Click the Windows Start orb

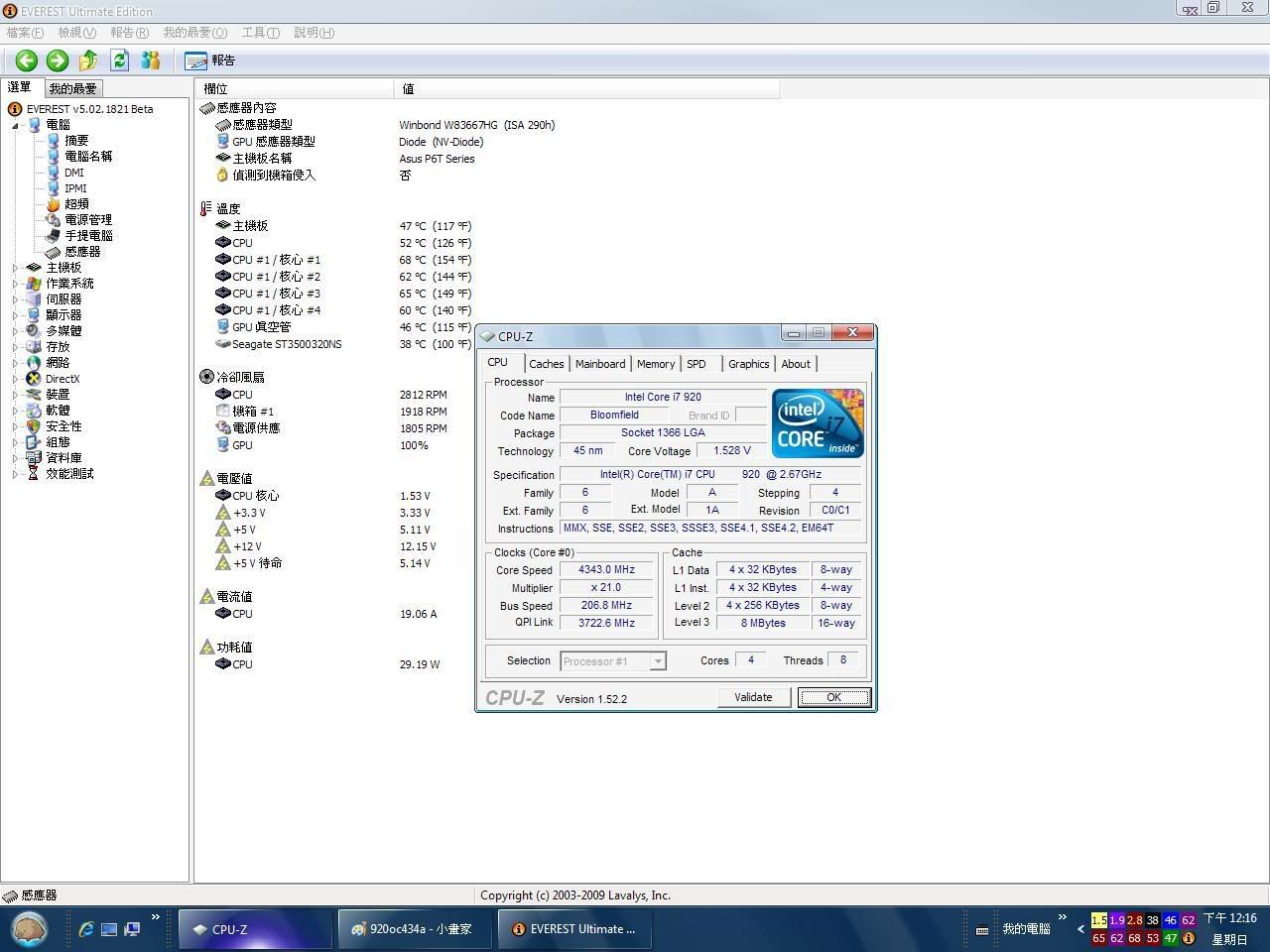[29, 929]
